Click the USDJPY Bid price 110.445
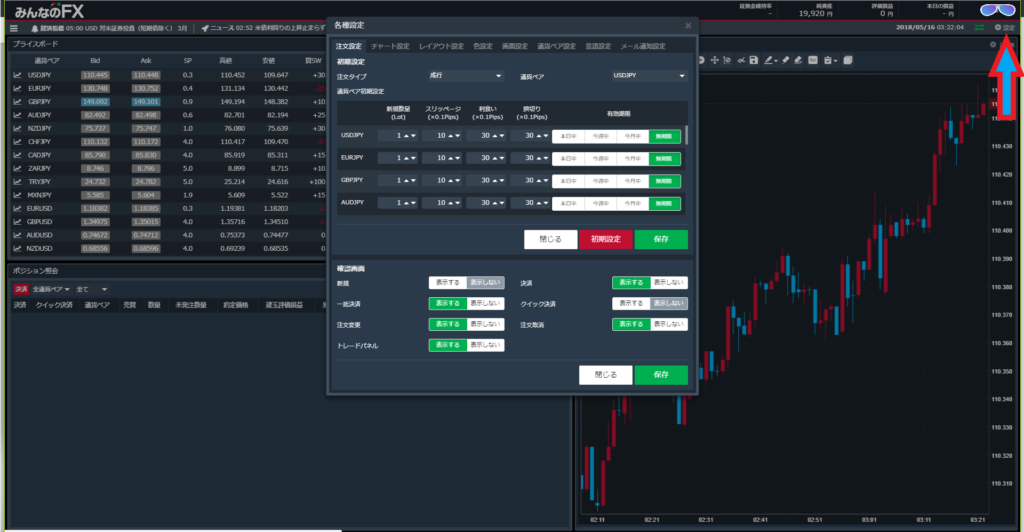Viewport: 1024px width, 532px height. click(95, 75)
